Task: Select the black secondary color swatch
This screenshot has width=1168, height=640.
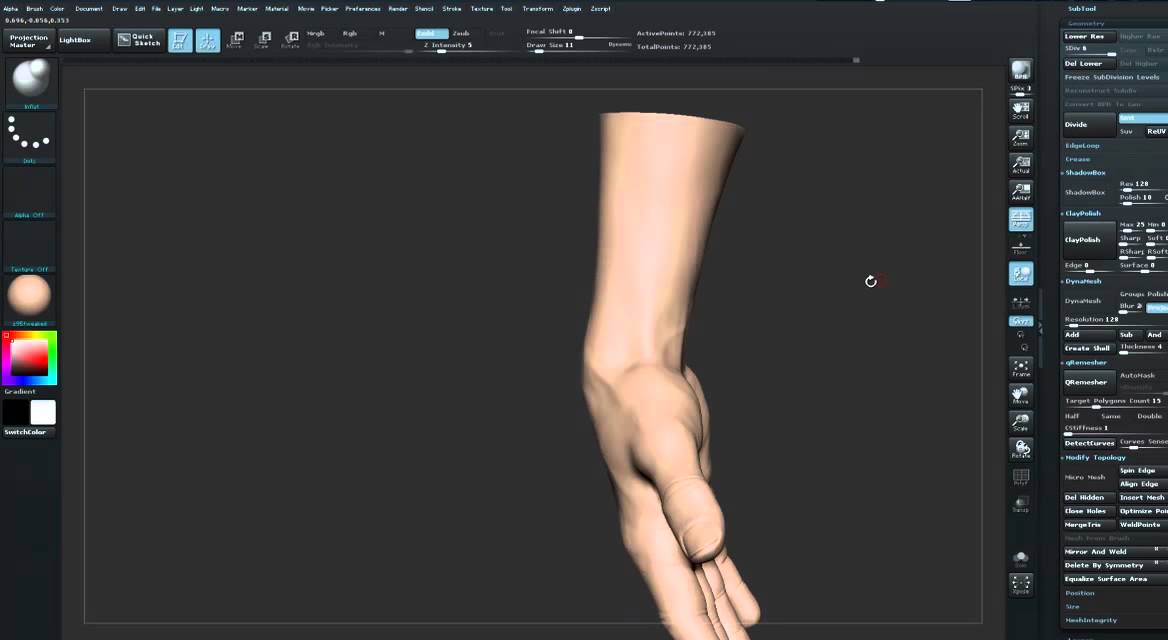Action: [16, 412]
